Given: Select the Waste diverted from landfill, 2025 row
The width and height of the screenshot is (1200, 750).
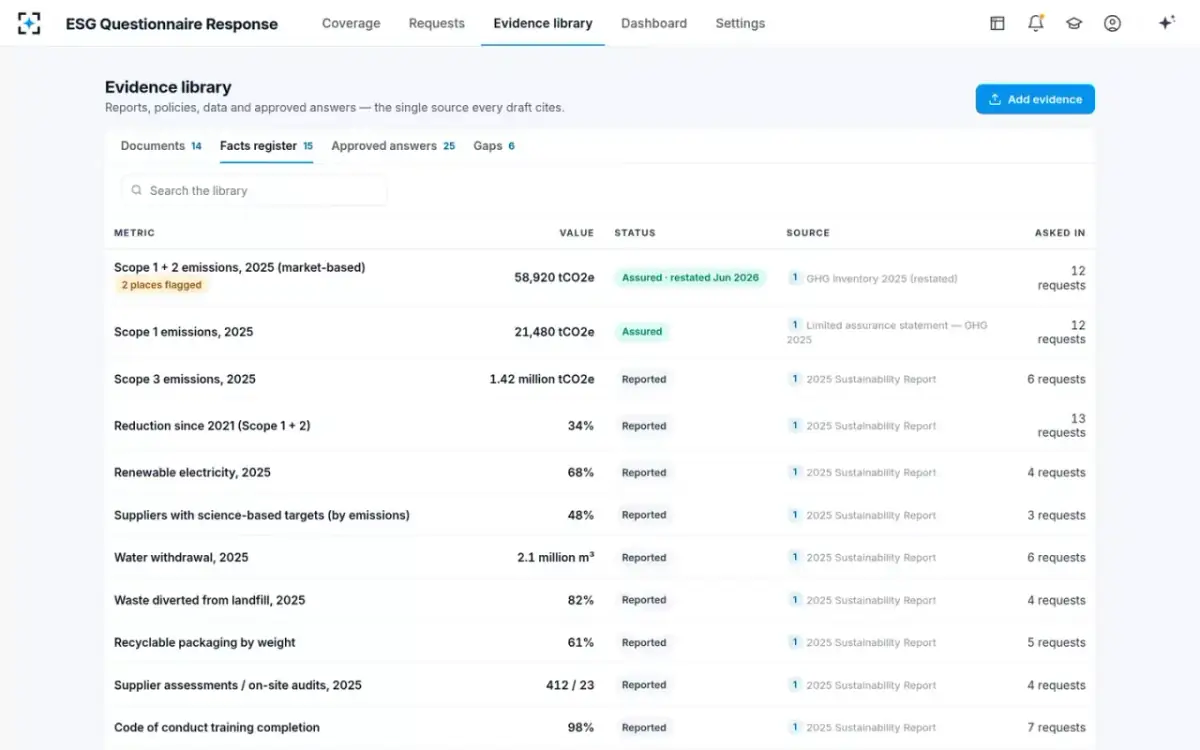Looking at the screenshot, I should pos(600,600).
